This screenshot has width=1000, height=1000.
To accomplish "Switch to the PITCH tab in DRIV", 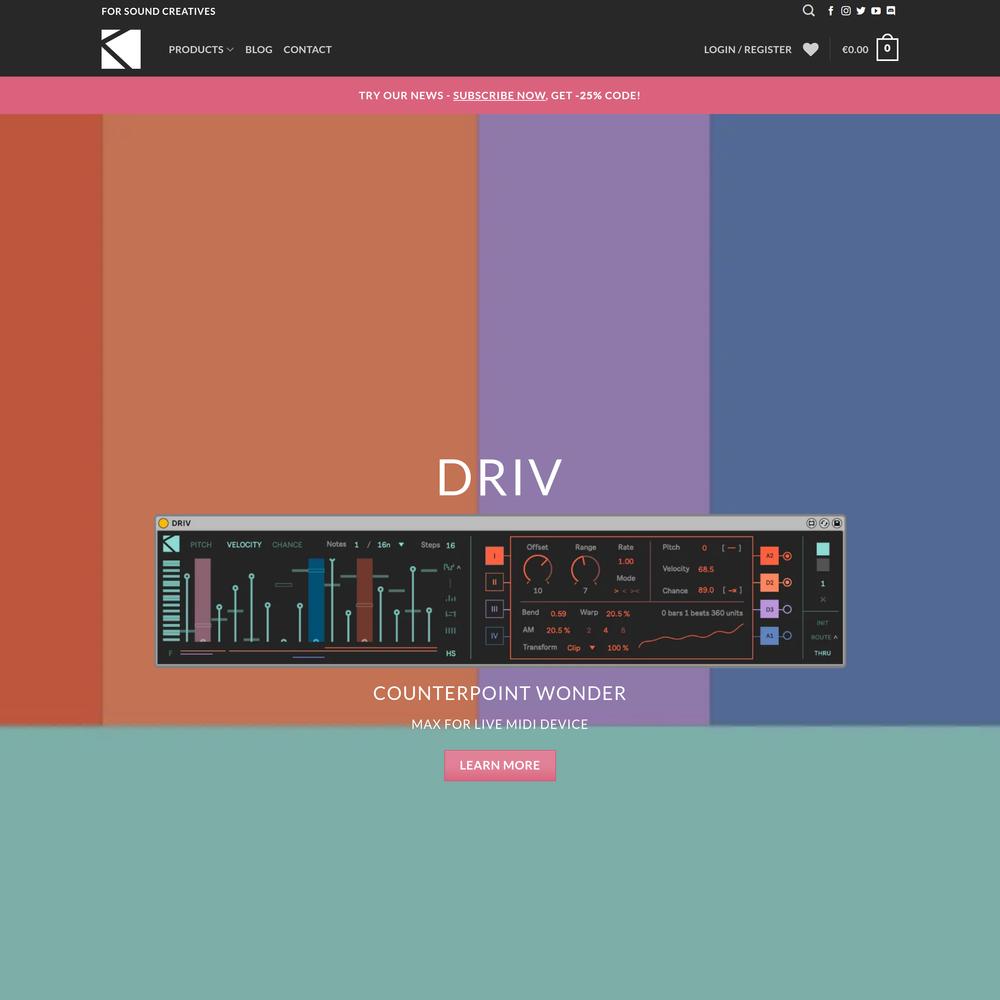I will [x=201, y=545].
